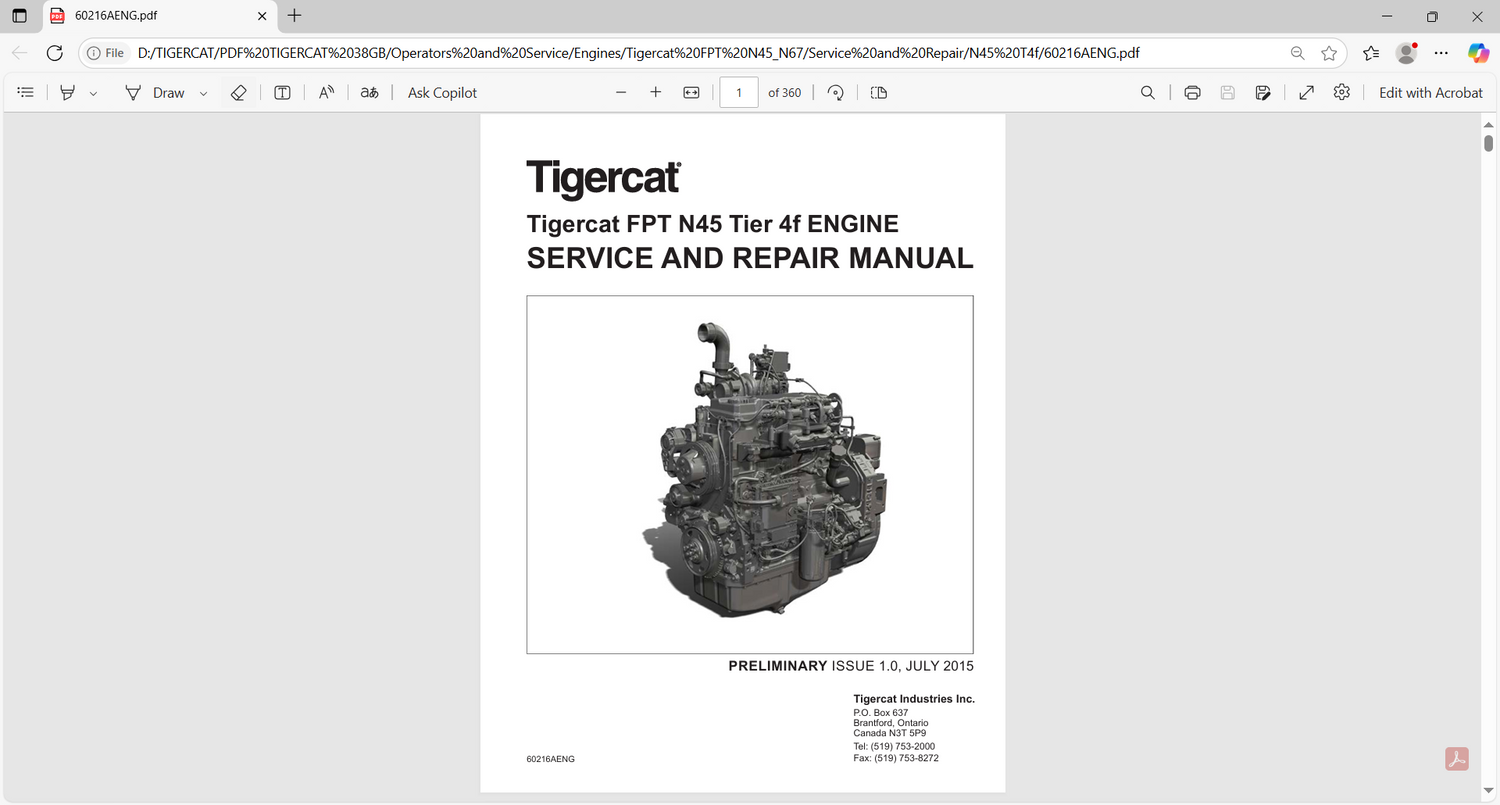Open the browser profile avatar

tap(1407, 53)
